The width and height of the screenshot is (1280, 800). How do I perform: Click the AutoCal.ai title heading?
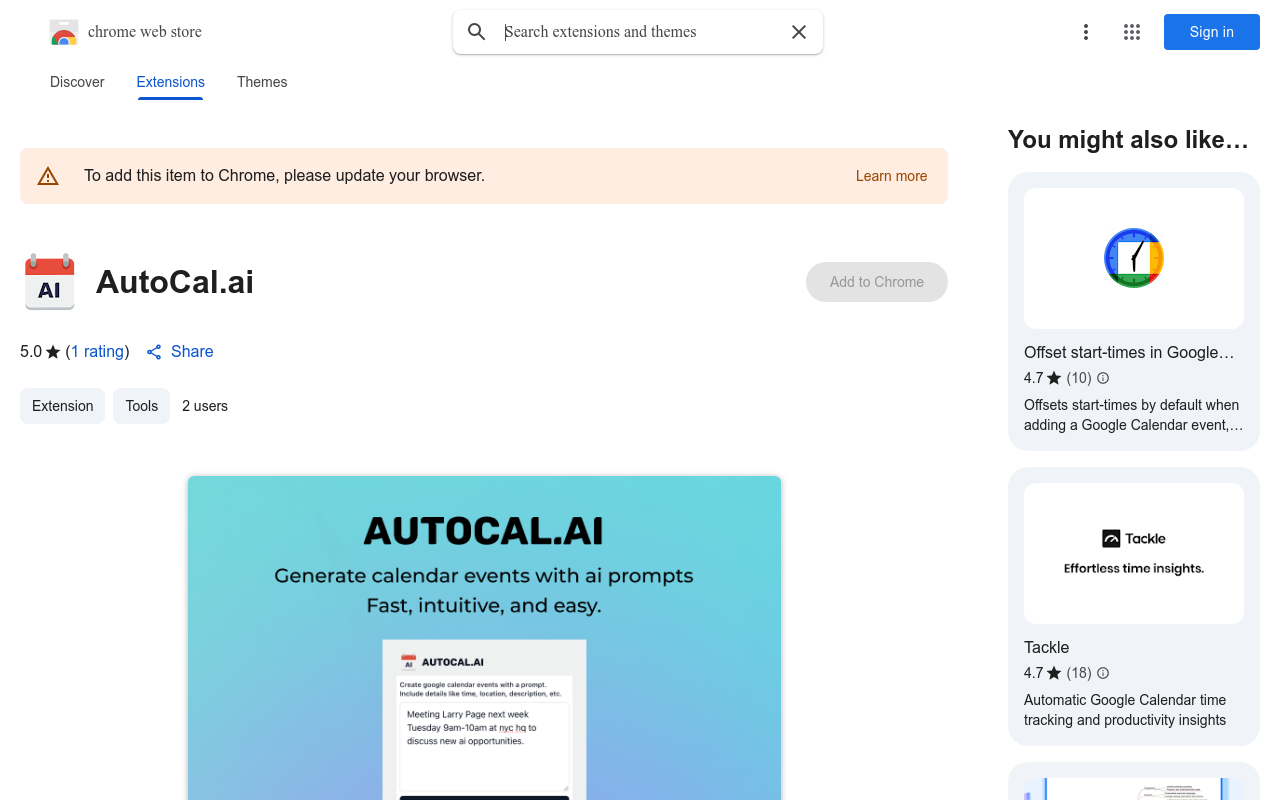(175, 282)
